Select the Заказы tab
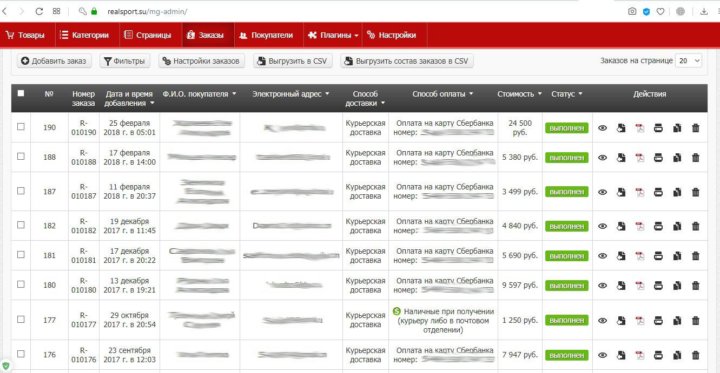The image size is (720, 373). 208,35
